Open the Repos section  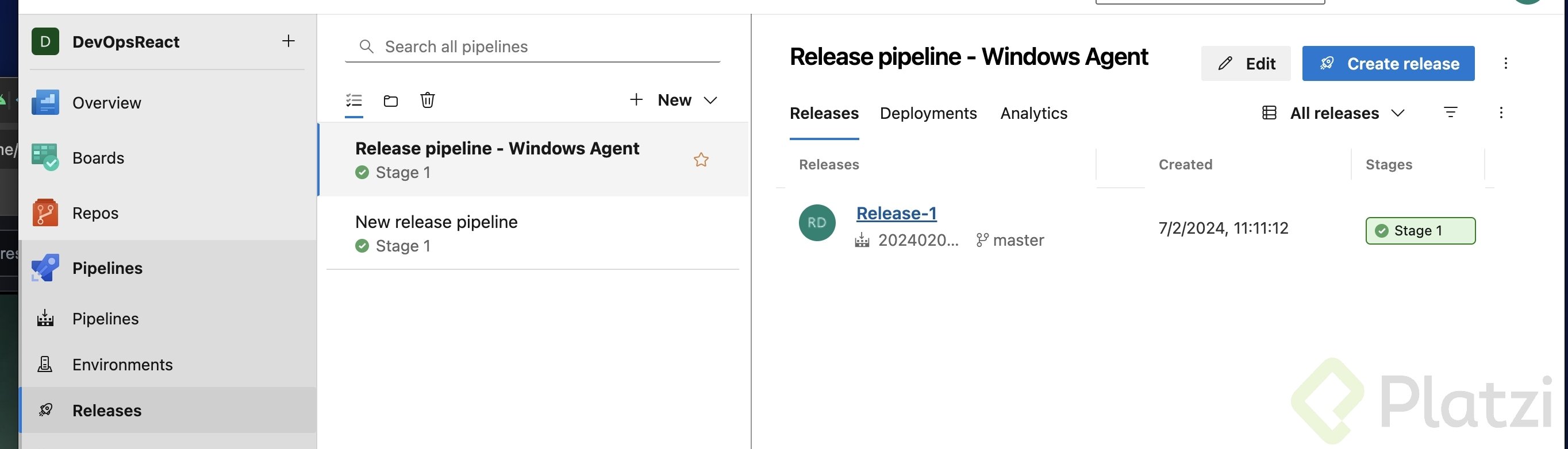click(95, 213)
